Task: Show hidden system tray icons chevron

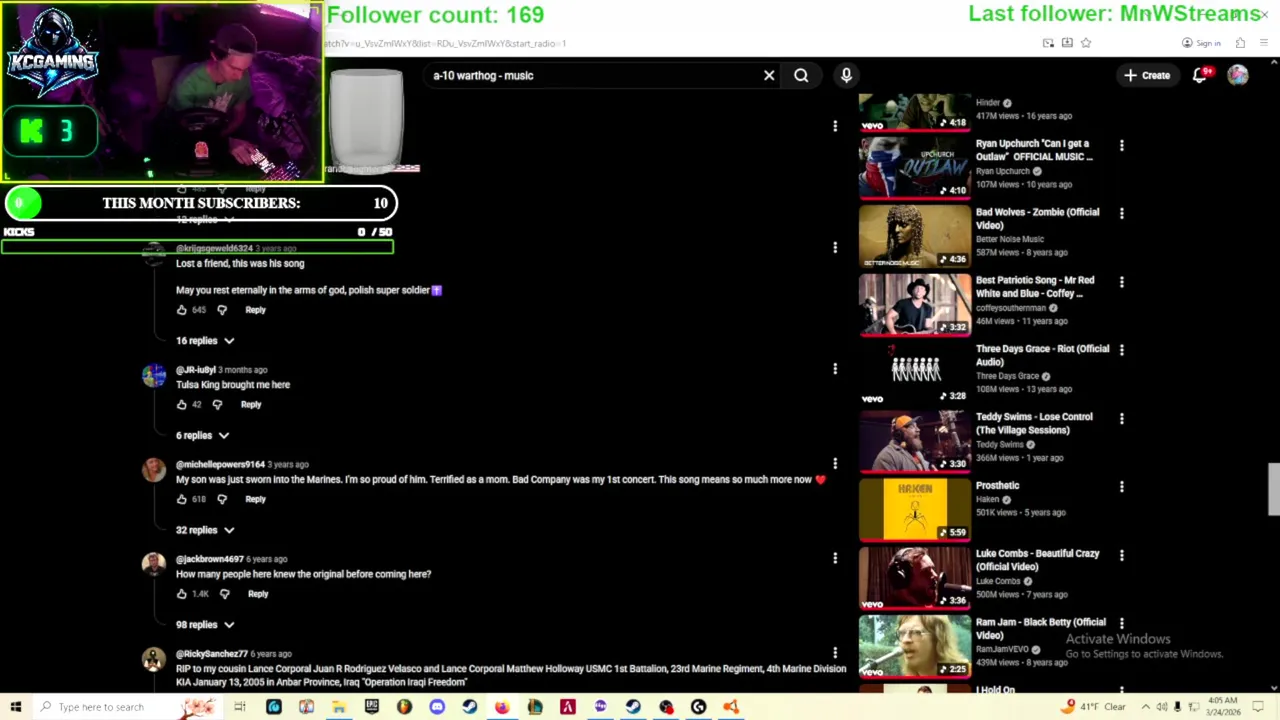Action: coord(1146,707)
